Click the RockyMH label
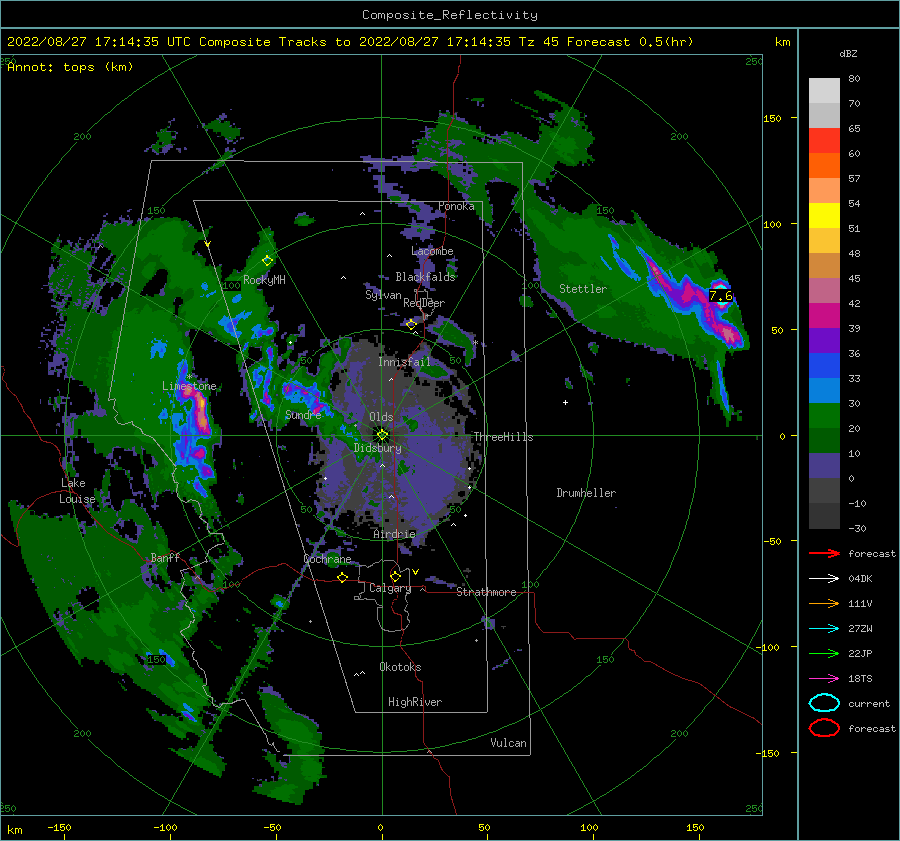Viewport: 900px width, 841px height. coord(264,280)
